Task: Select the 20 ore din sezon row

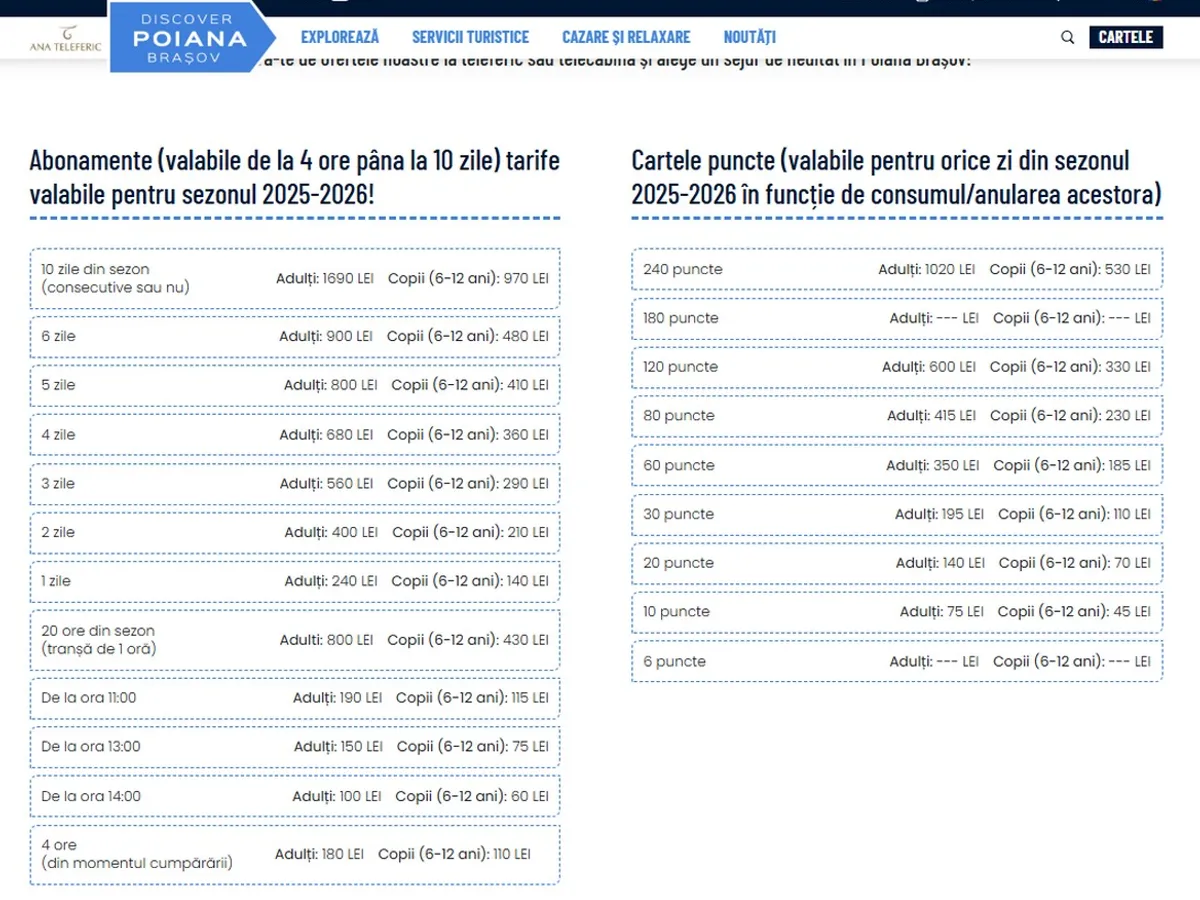Action: [x=295, y=640]
